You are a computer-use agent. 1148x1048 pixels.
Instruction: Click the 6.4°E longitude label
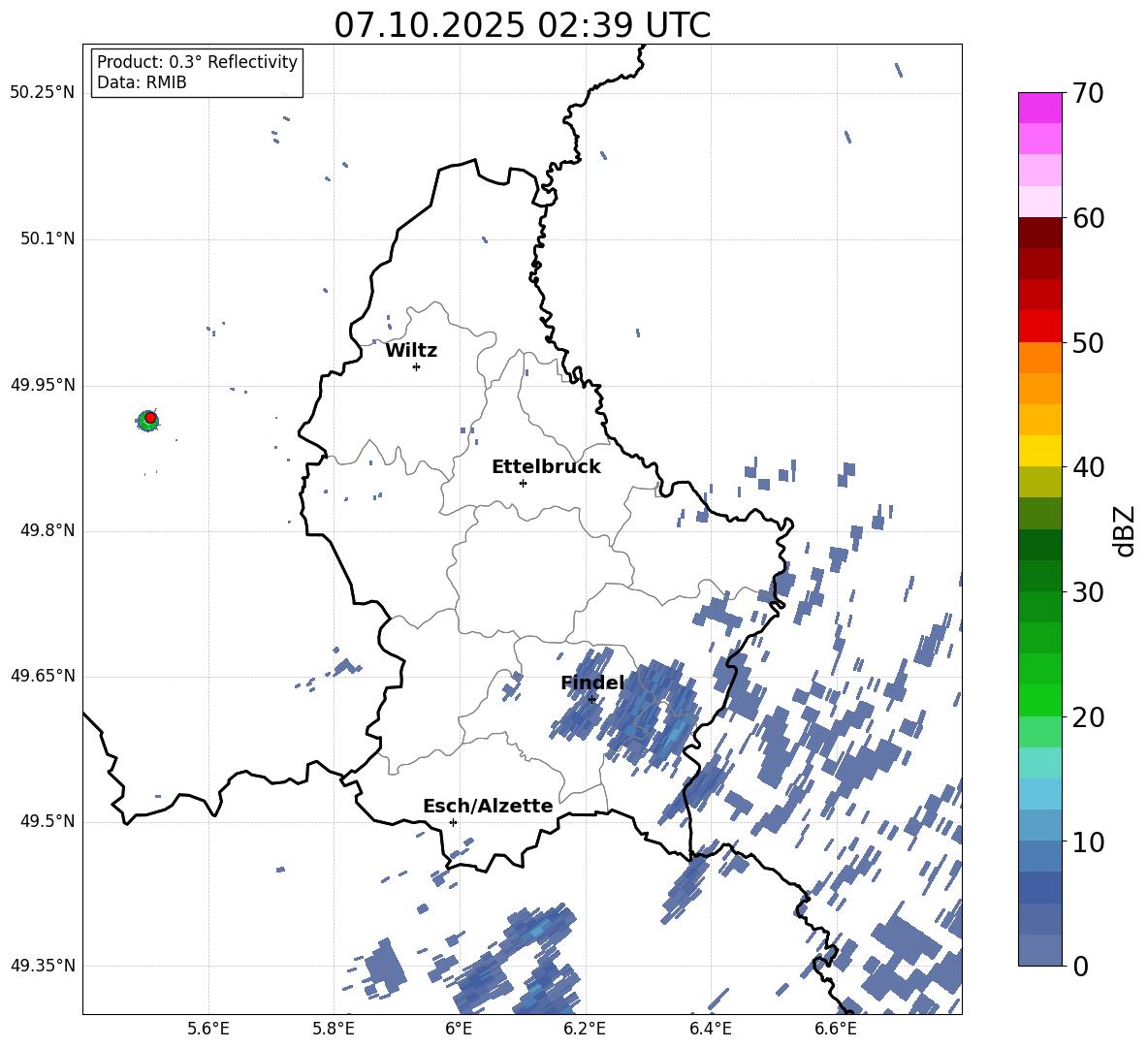coord(710,1029)
